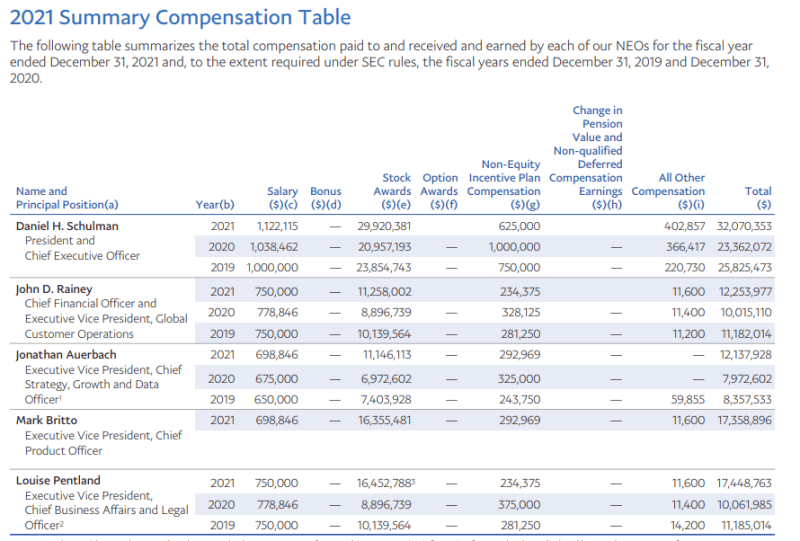Select stock awards value 11,146,113
This screenshot has width=800, height=541.
pos(386,355)
